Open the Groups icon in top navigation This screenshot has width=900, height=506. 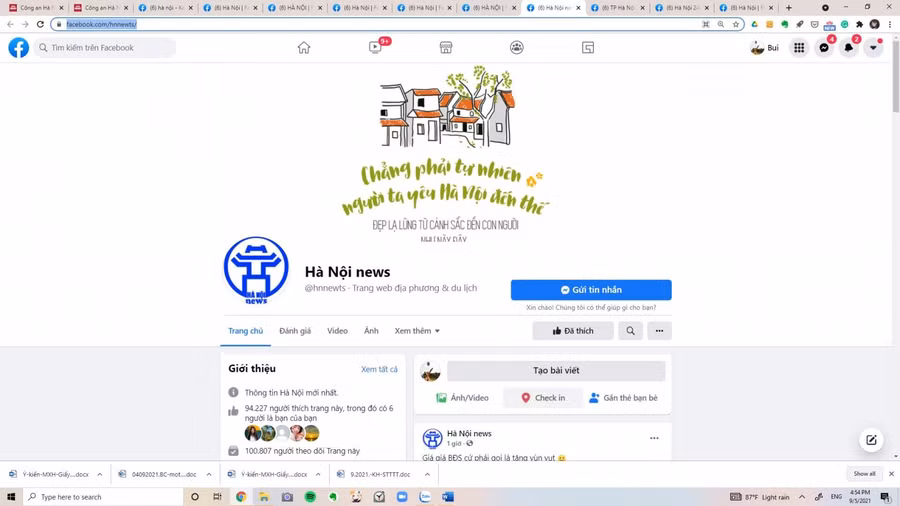(517, 48)
